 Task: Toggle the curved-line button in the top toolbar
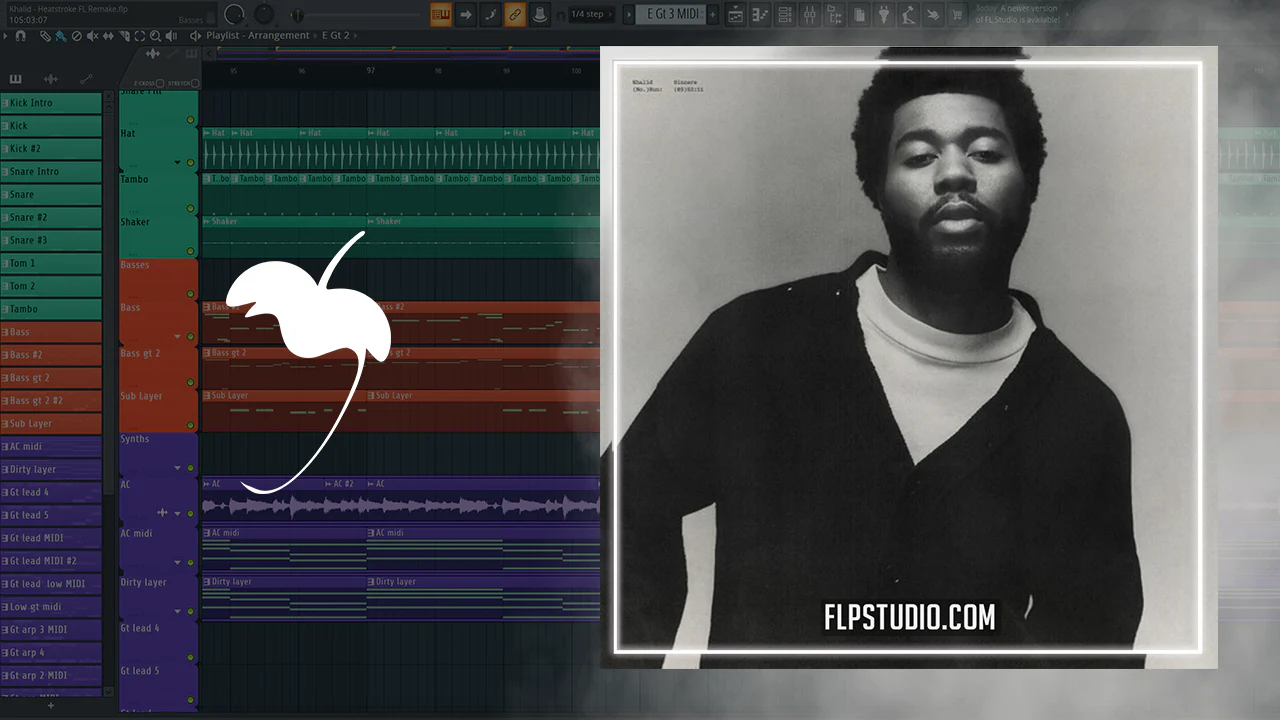[490, 14]
